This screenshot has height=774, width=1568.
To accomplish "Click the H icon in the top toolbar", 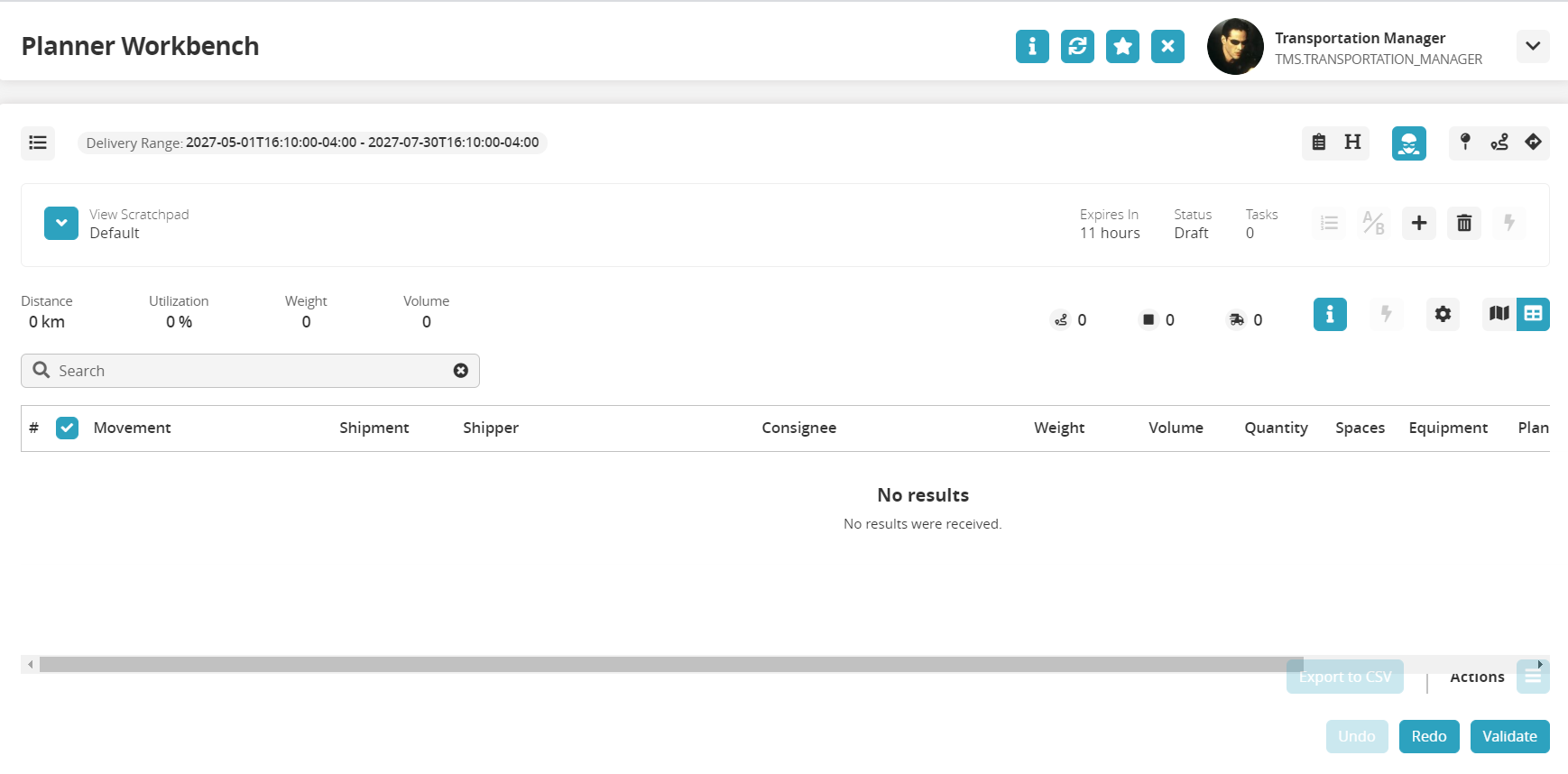I will (1352, 143).
